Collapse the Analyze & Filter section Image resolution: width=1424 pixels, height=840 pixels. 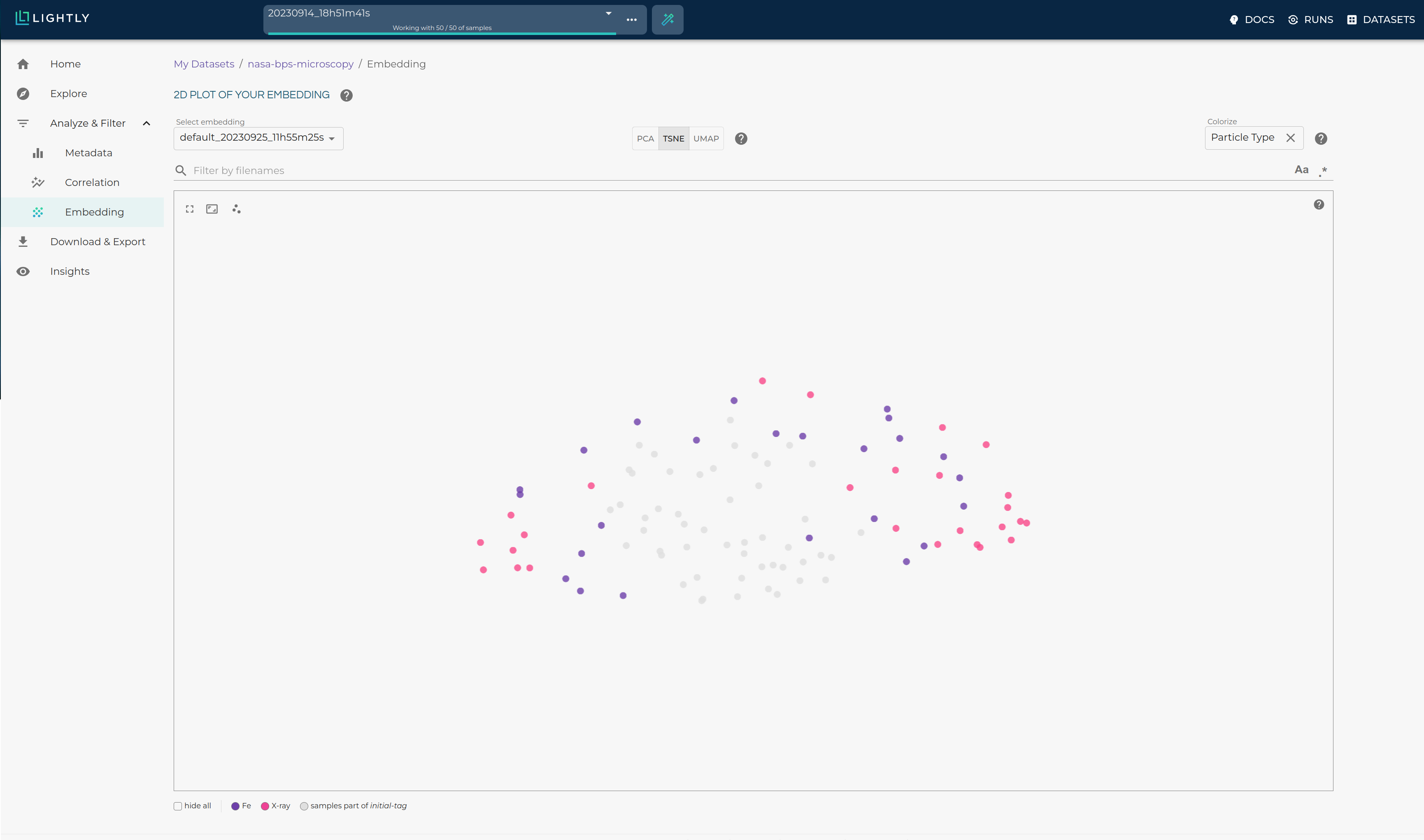click(147, 123)
